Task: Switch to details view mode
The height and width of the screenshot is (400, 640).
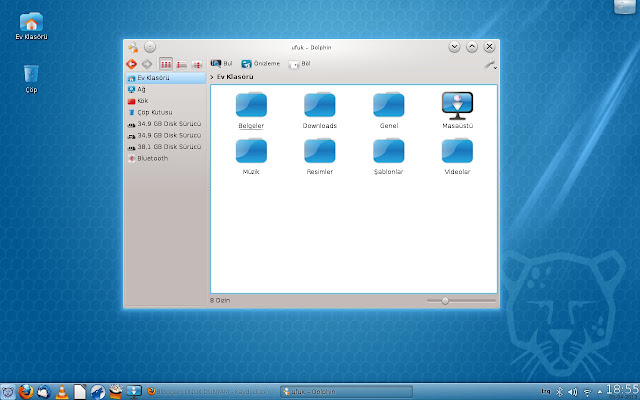Action: [x=197, y=64]
